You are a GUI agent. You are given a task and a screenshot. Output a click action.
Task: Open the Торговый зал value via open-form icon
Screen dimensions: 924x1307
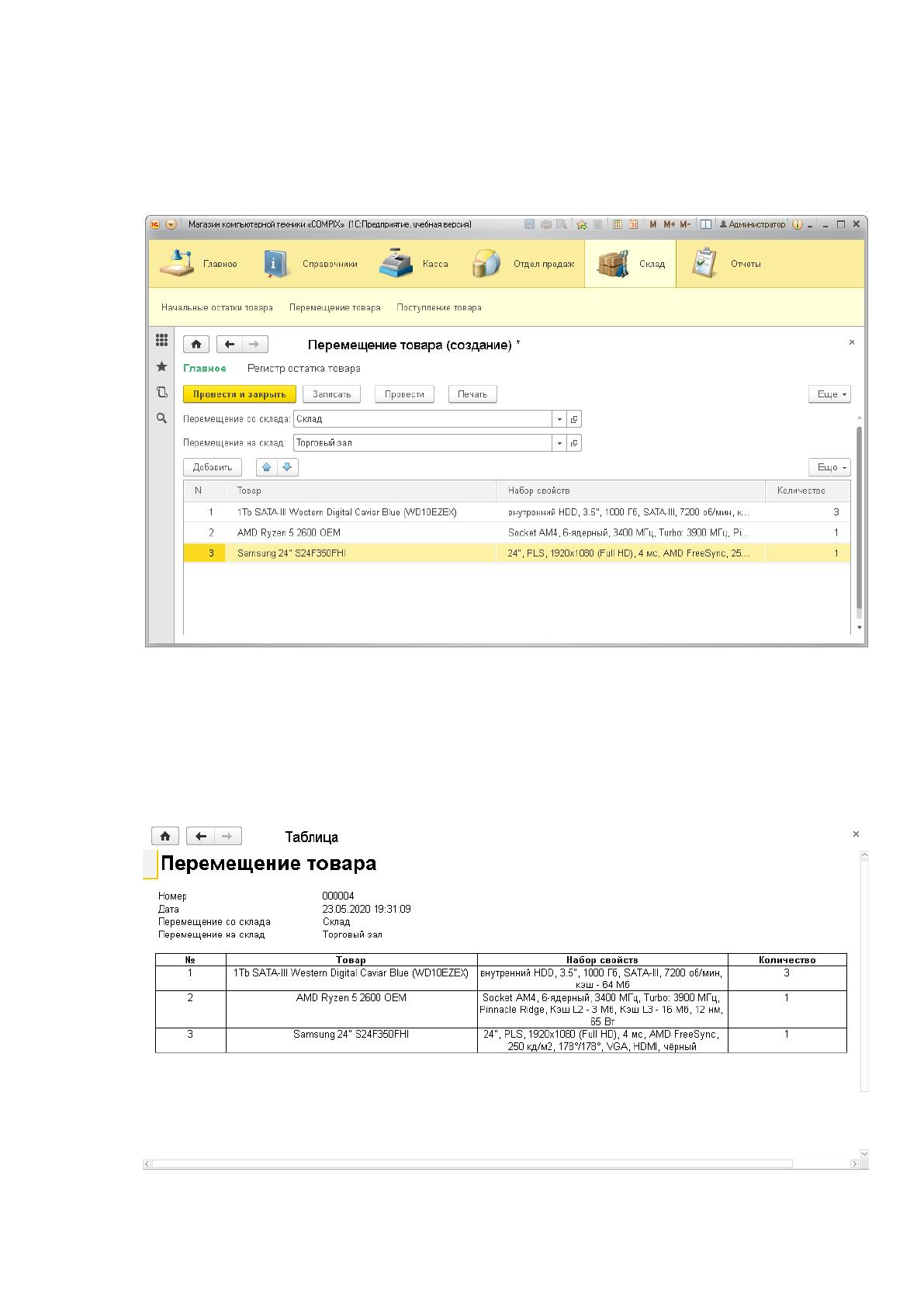[x=574, y=443]
